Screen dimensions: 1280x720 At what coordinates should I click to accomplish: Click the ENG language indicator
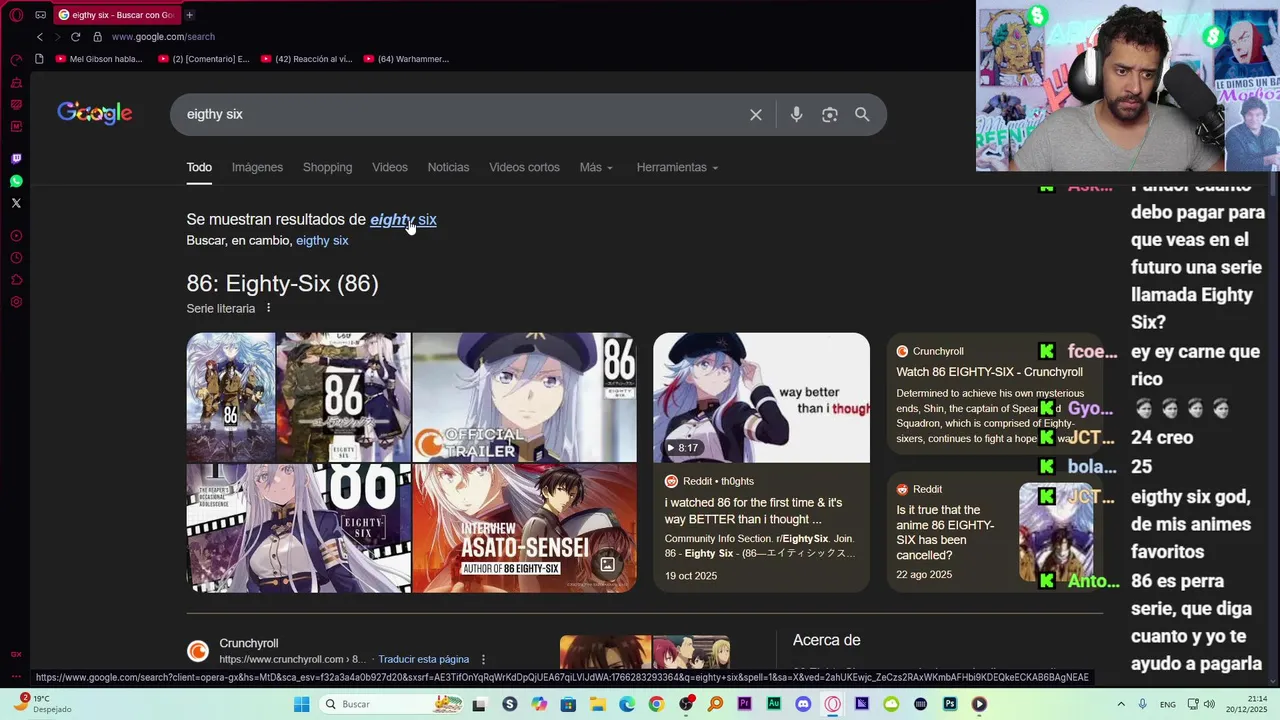[1168, 704]
